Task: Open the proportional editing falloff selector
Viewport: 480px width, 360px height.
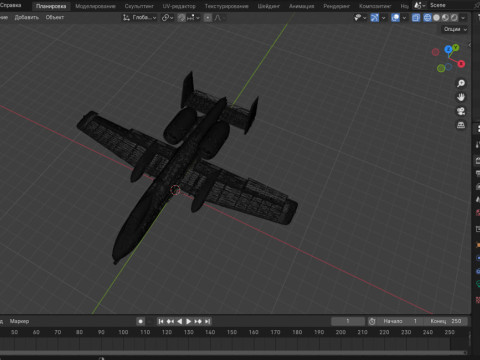Action: point(218,18)
